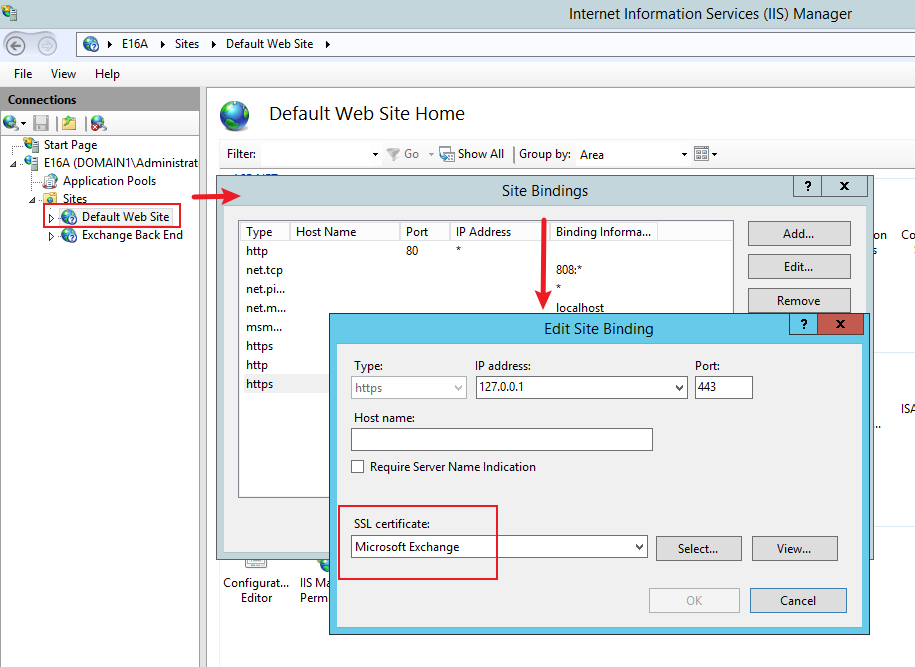Screen dimensions: 915x667
Task: Click Default Web Site in breadcrumb path
Action: click(x=270, y=44)
